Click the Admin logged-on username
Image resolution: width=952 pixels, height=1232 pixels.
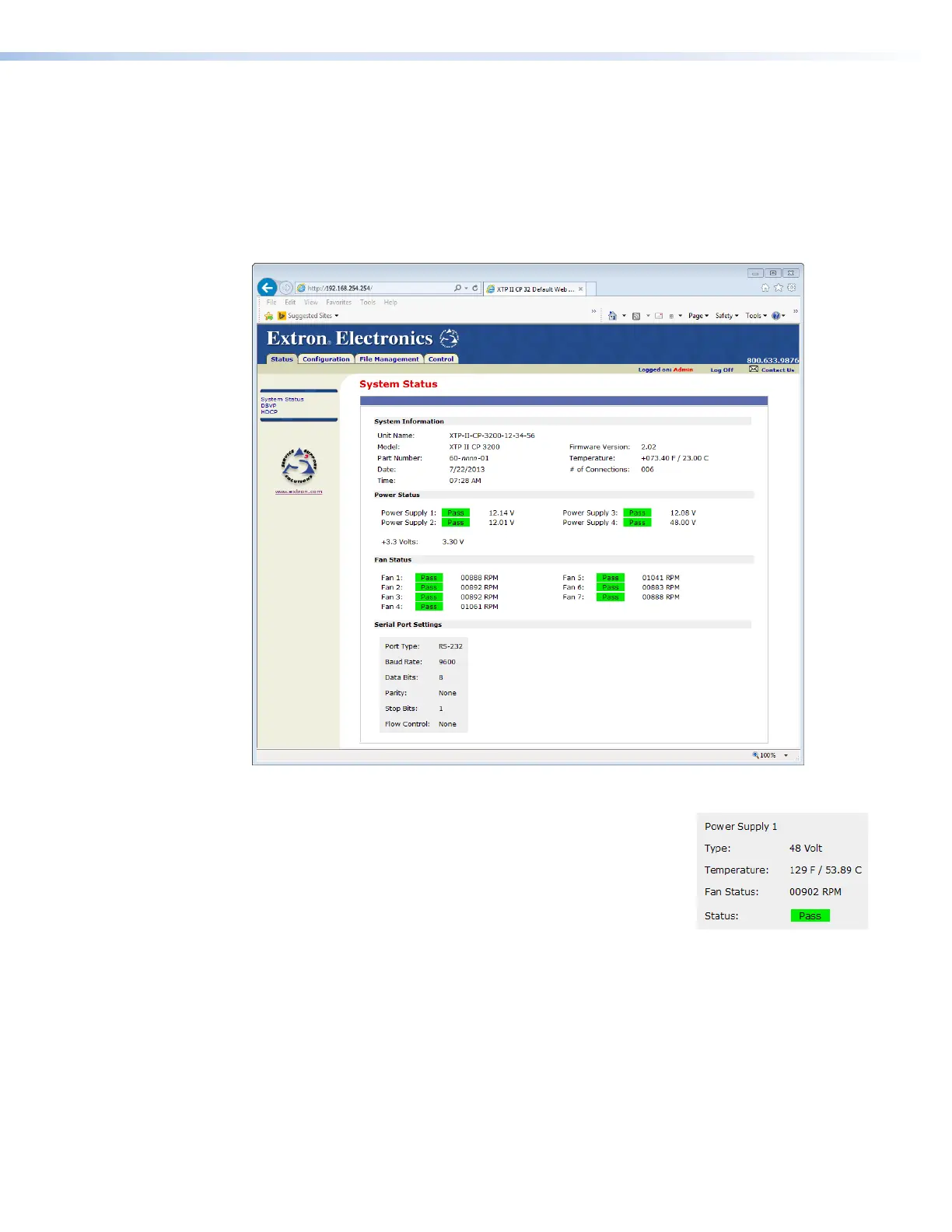click(683, 370)
